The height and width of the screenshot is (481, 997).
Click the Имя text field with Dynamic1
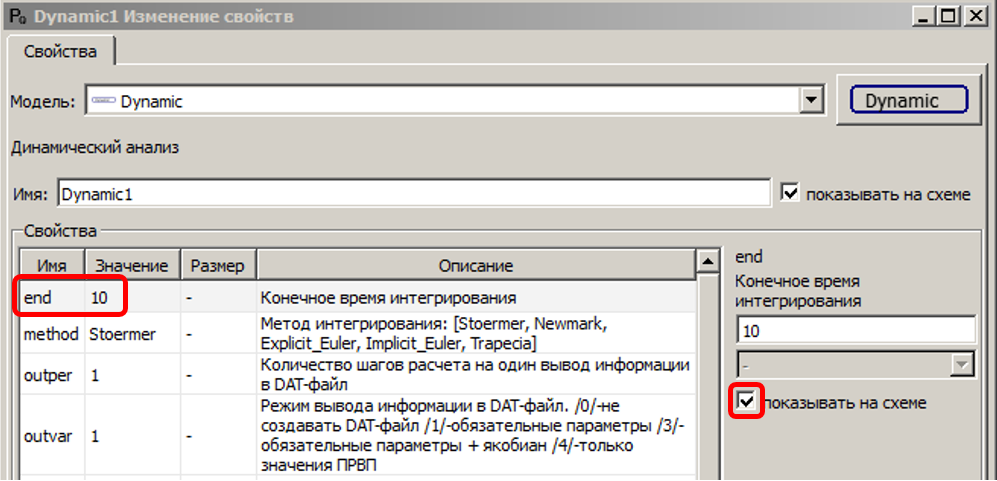pyautogui.click(x=413, y=194)
